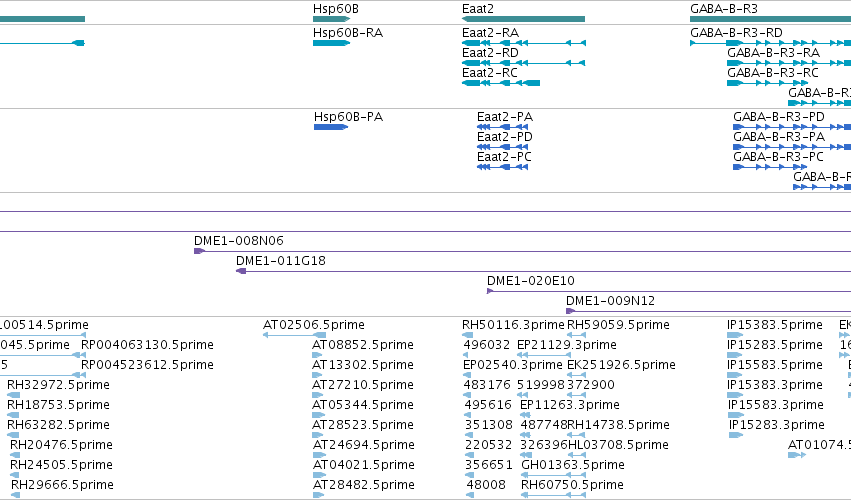This screenshot has width=851, height=500.
Task: Click the DME1-009N12 start arrow glyph
Action: coord(570,311)
